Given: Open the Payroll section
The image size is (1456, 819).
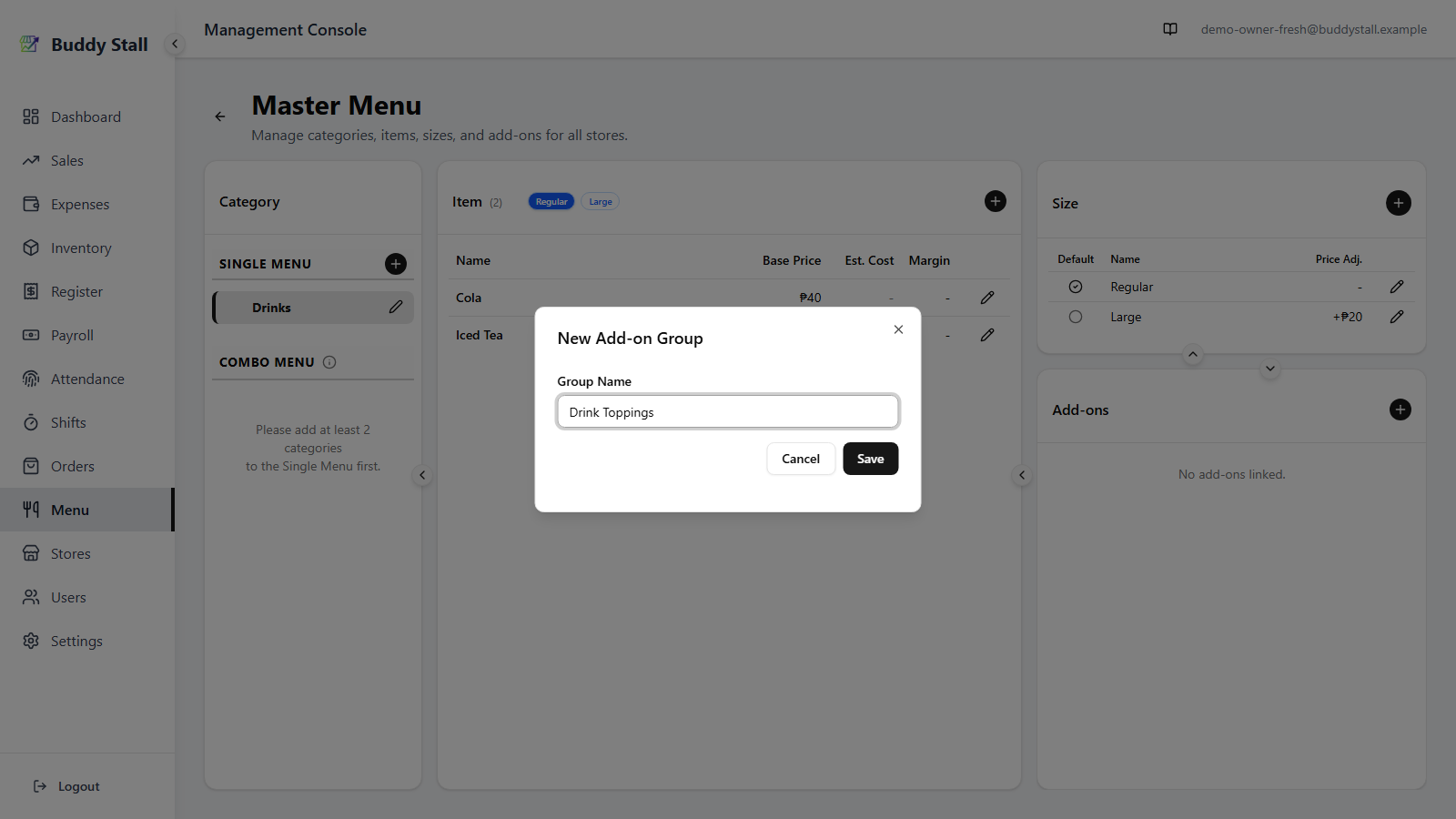Looking at the screenshot, I should [x=86, y=335].
